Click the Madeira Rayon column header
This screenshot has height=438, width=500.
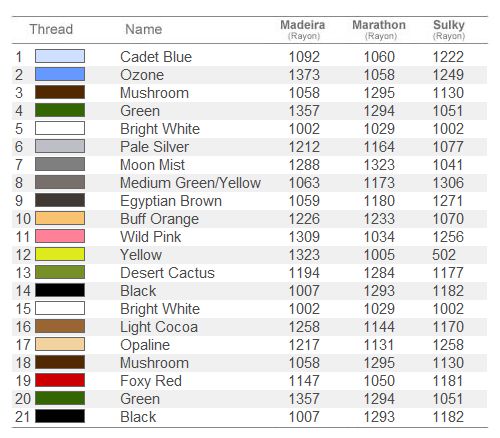303,30
